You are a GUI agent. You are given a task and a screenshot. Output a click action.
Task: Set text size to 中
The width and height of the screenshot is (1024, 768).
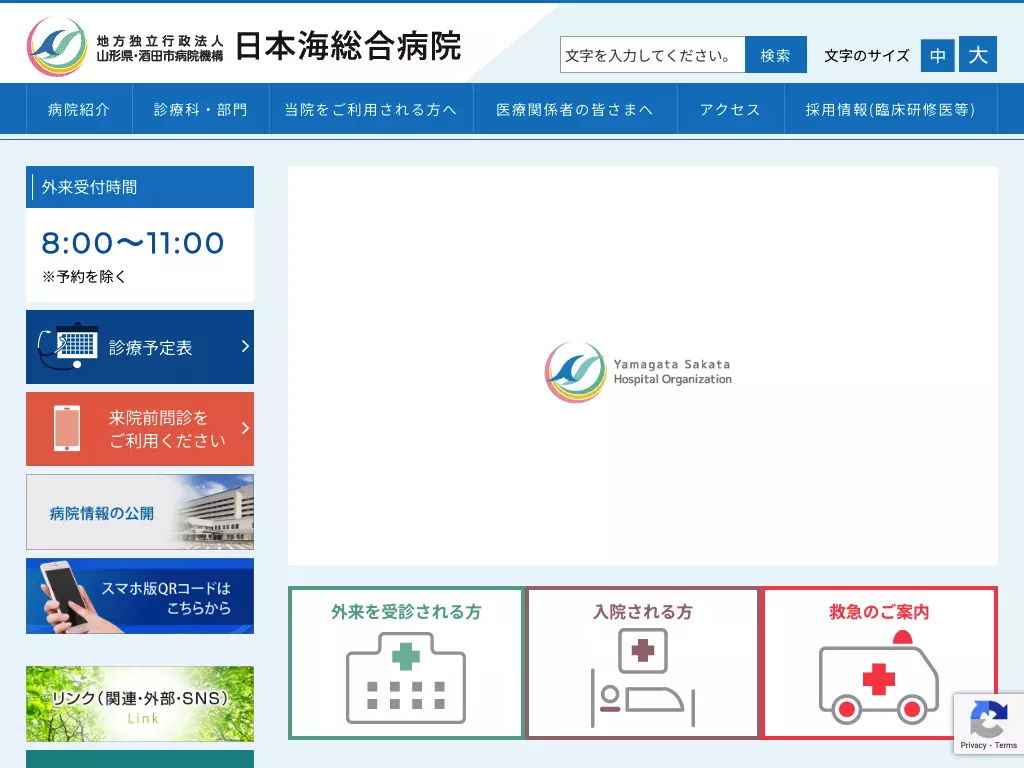click(x=937, y=55)
